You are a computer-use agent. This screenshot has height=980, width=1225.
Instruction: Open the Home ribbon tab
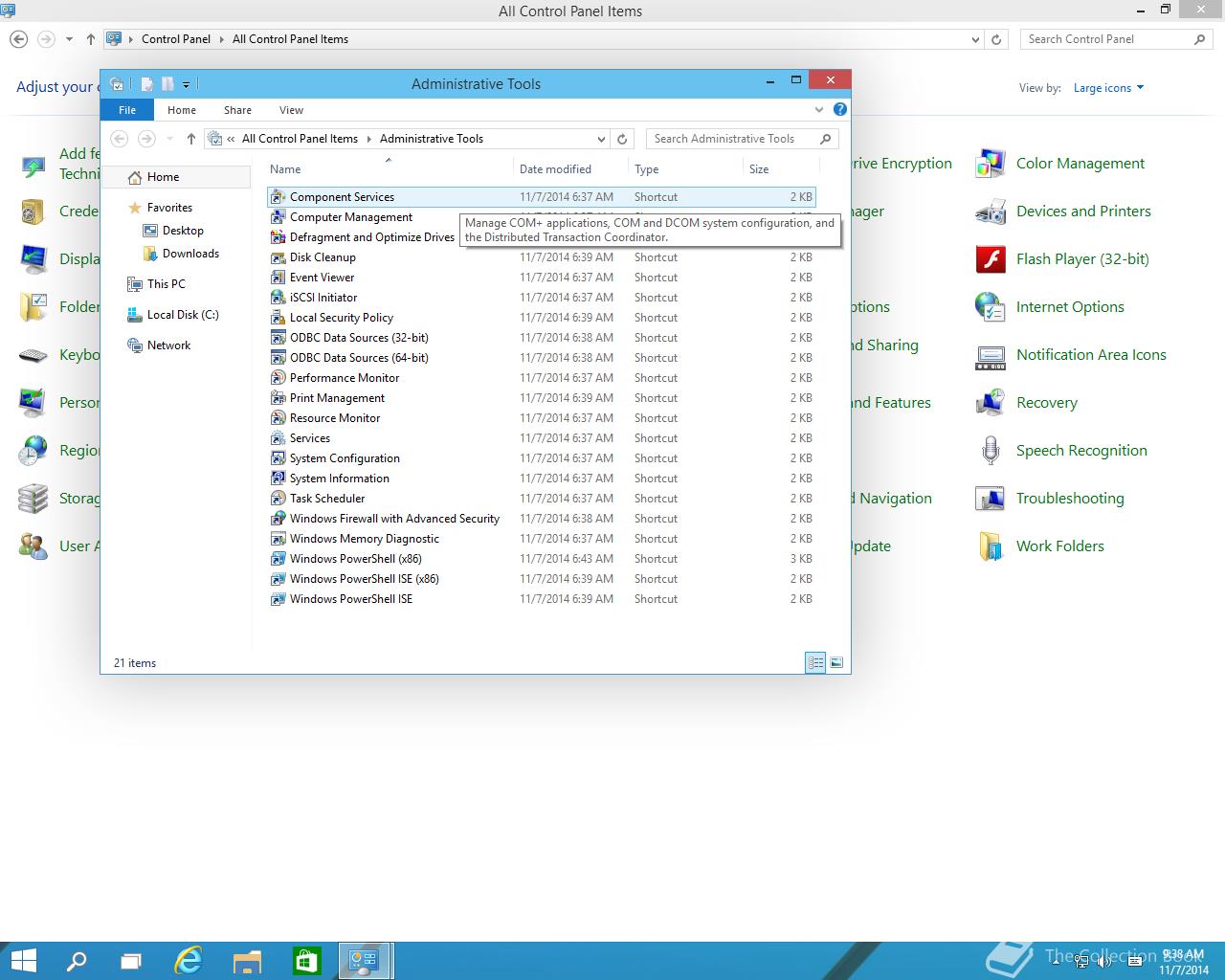(x=182, y=110)
